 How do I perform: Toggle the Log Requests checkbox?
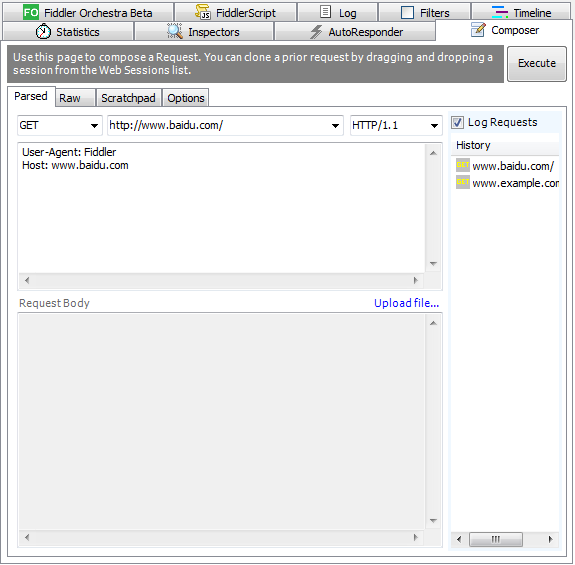[457, 122]
